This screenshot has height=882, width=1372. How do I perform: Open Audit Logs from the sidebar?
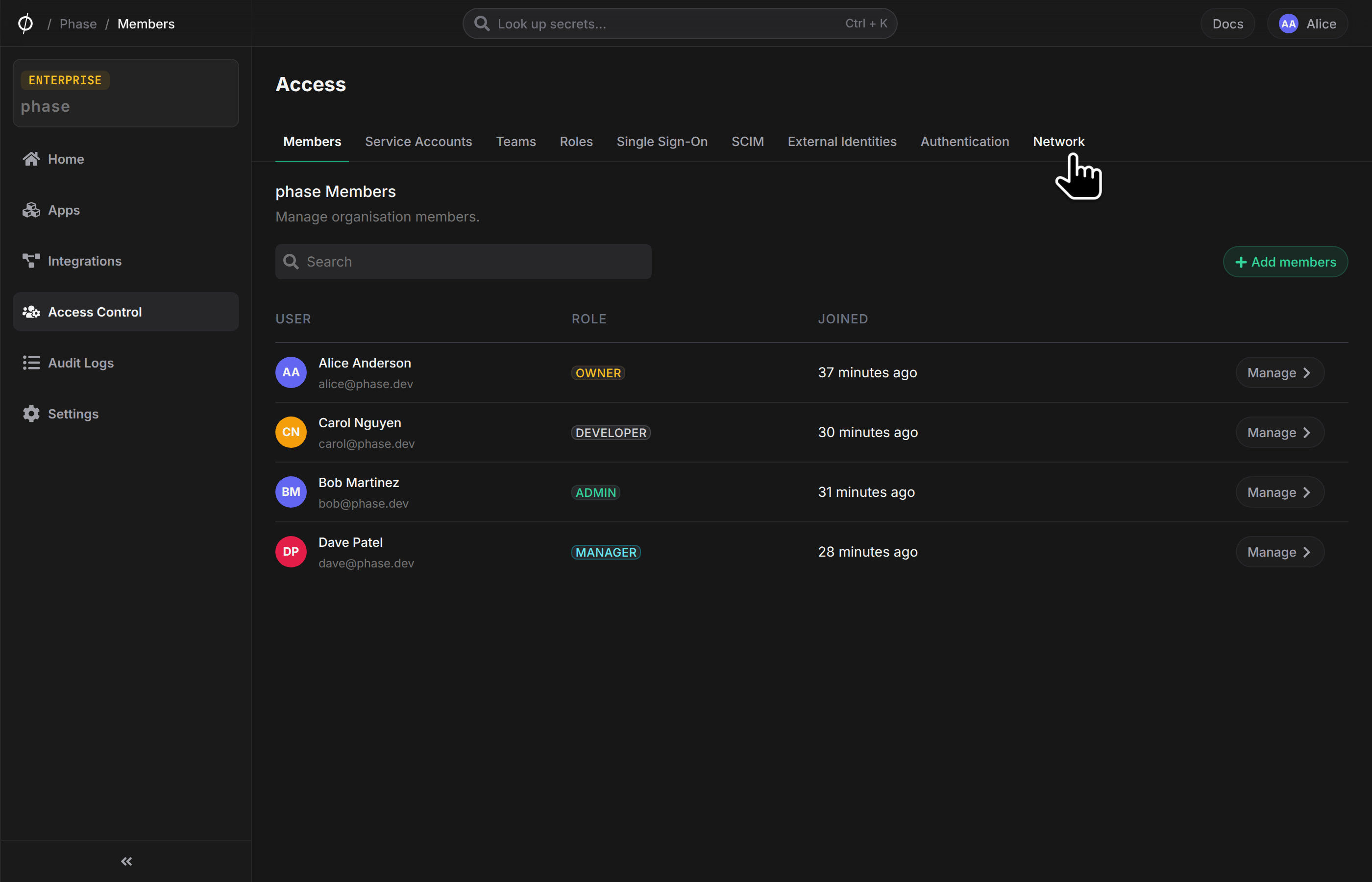tap(125, 363)
